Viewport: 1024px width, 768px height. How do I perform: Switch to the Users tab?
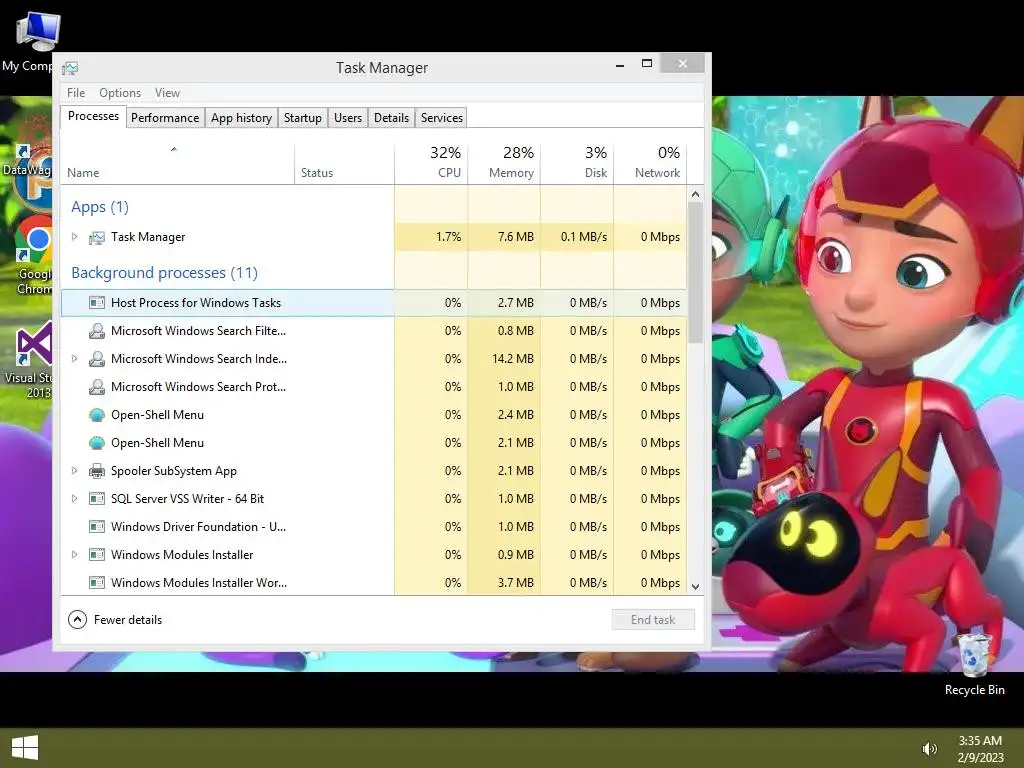click(348, 118)
